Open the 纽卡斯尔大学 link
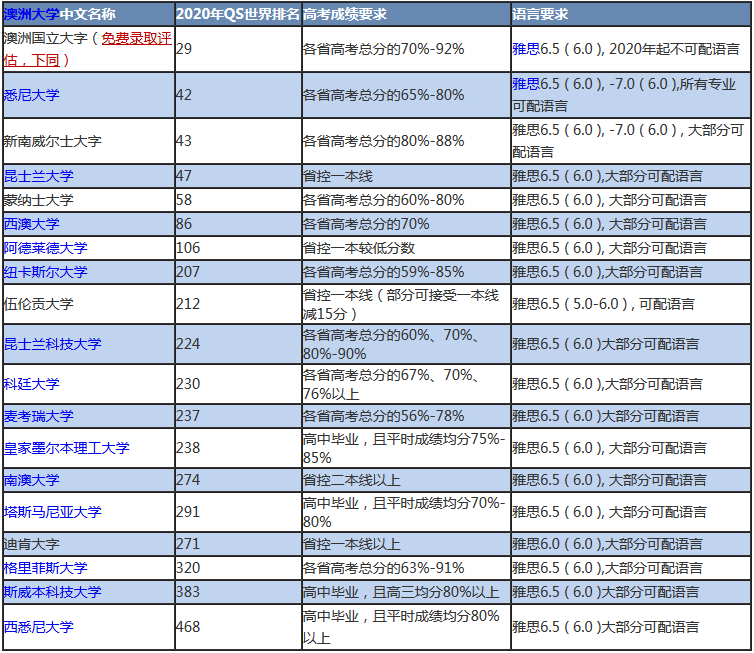This screenshot has height=653, width=754. pyautogui.click(x=46, y=272)
